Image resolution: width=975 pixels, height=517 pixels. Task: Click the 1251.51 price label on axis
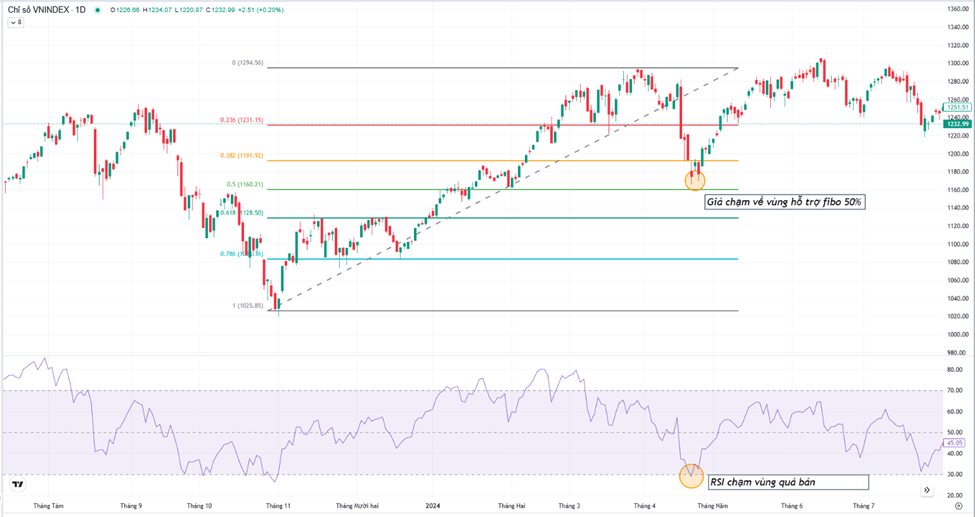[x=958, y=107]
